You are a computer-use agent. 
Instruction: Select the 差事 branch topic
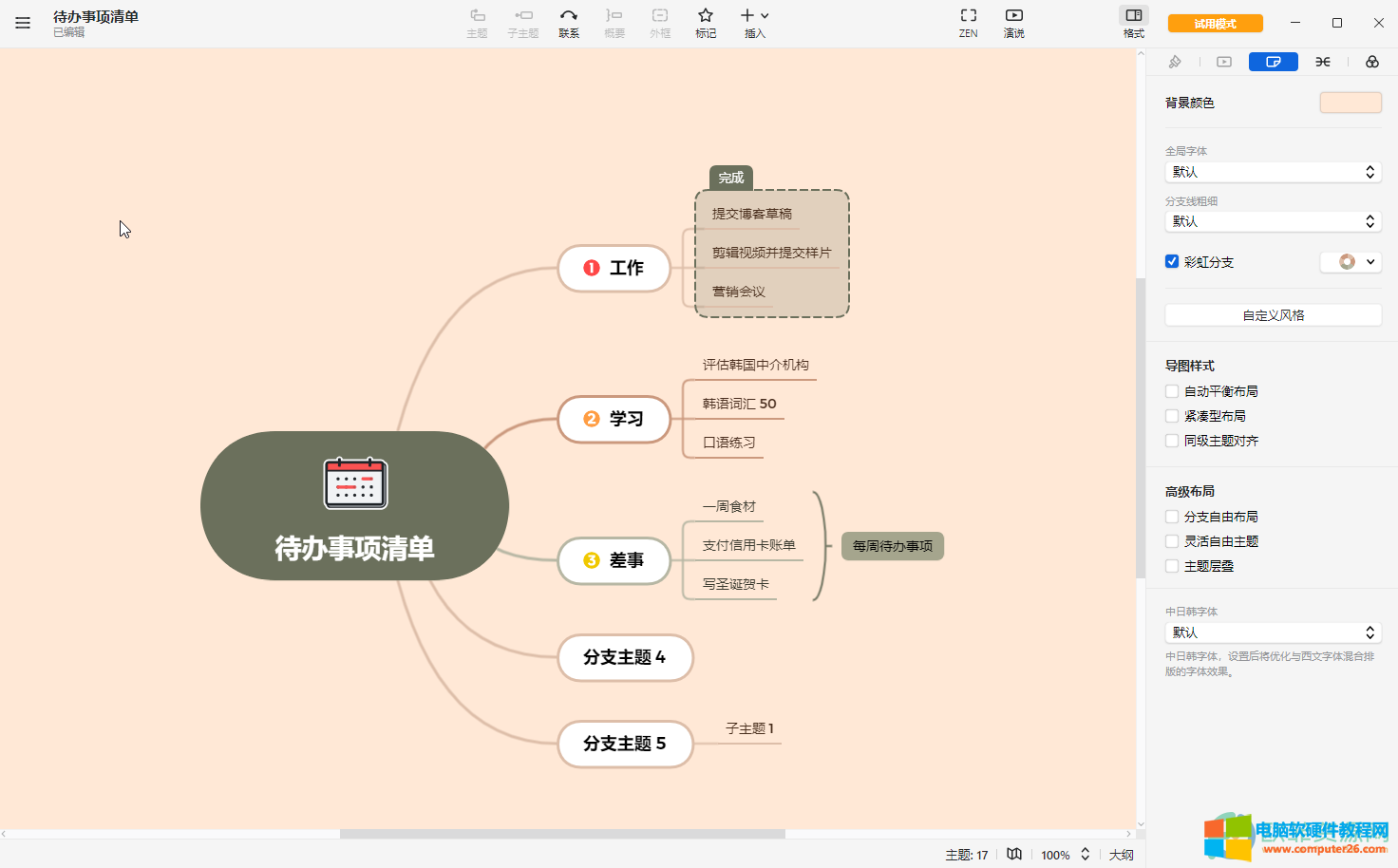[614, 561]
